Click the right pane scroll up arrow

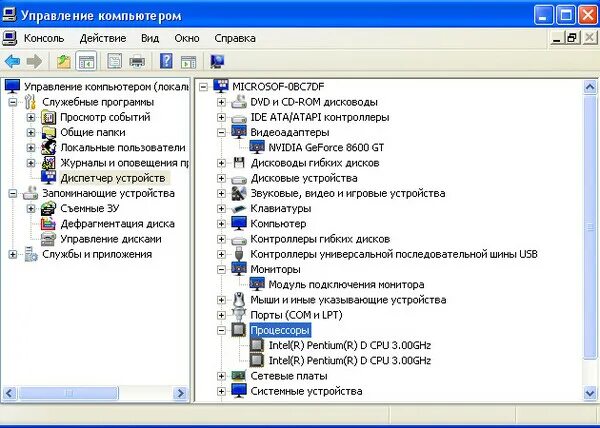[x=590, y=88]
